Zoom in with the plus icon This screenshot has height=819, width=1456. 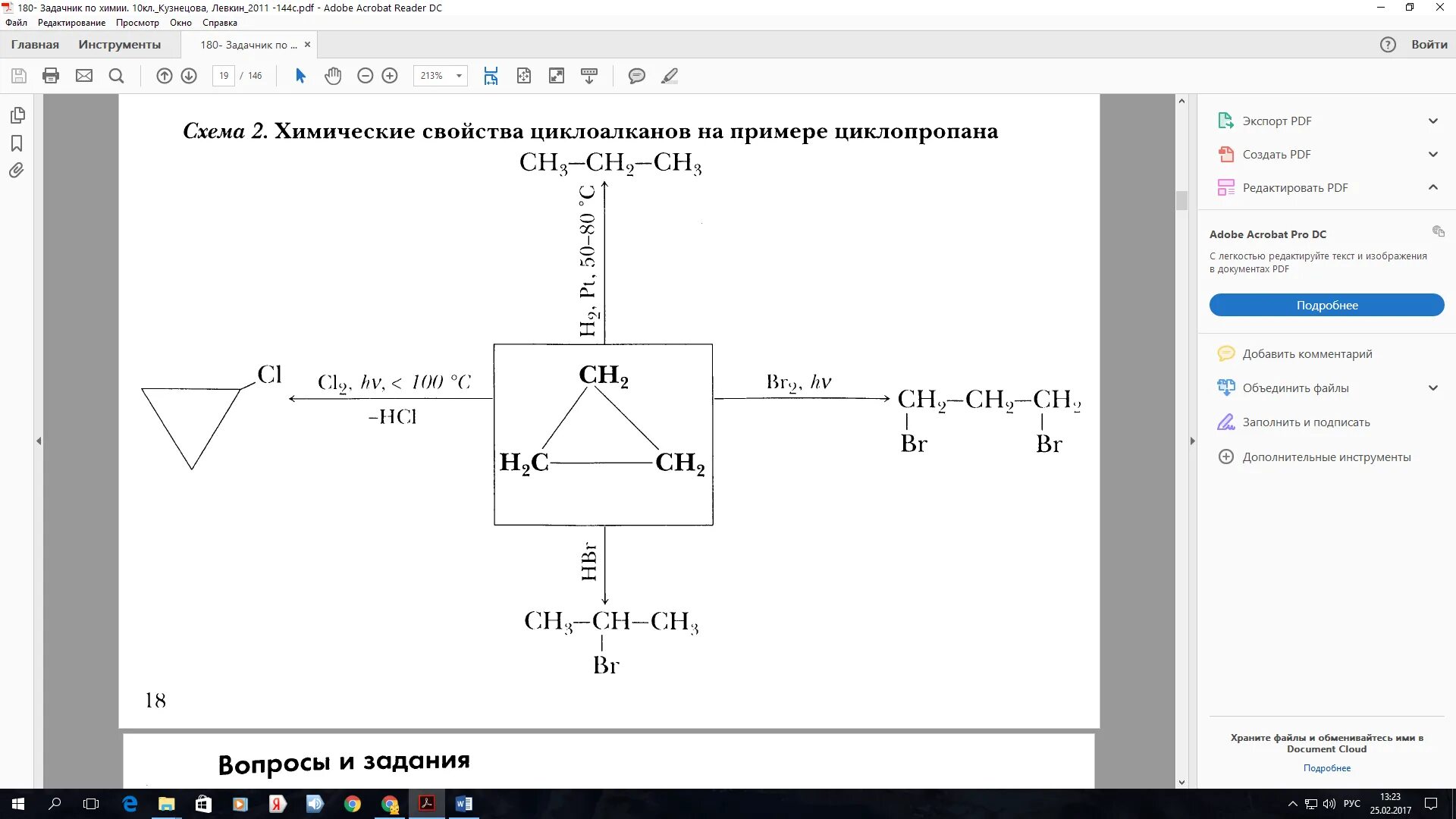390,76
